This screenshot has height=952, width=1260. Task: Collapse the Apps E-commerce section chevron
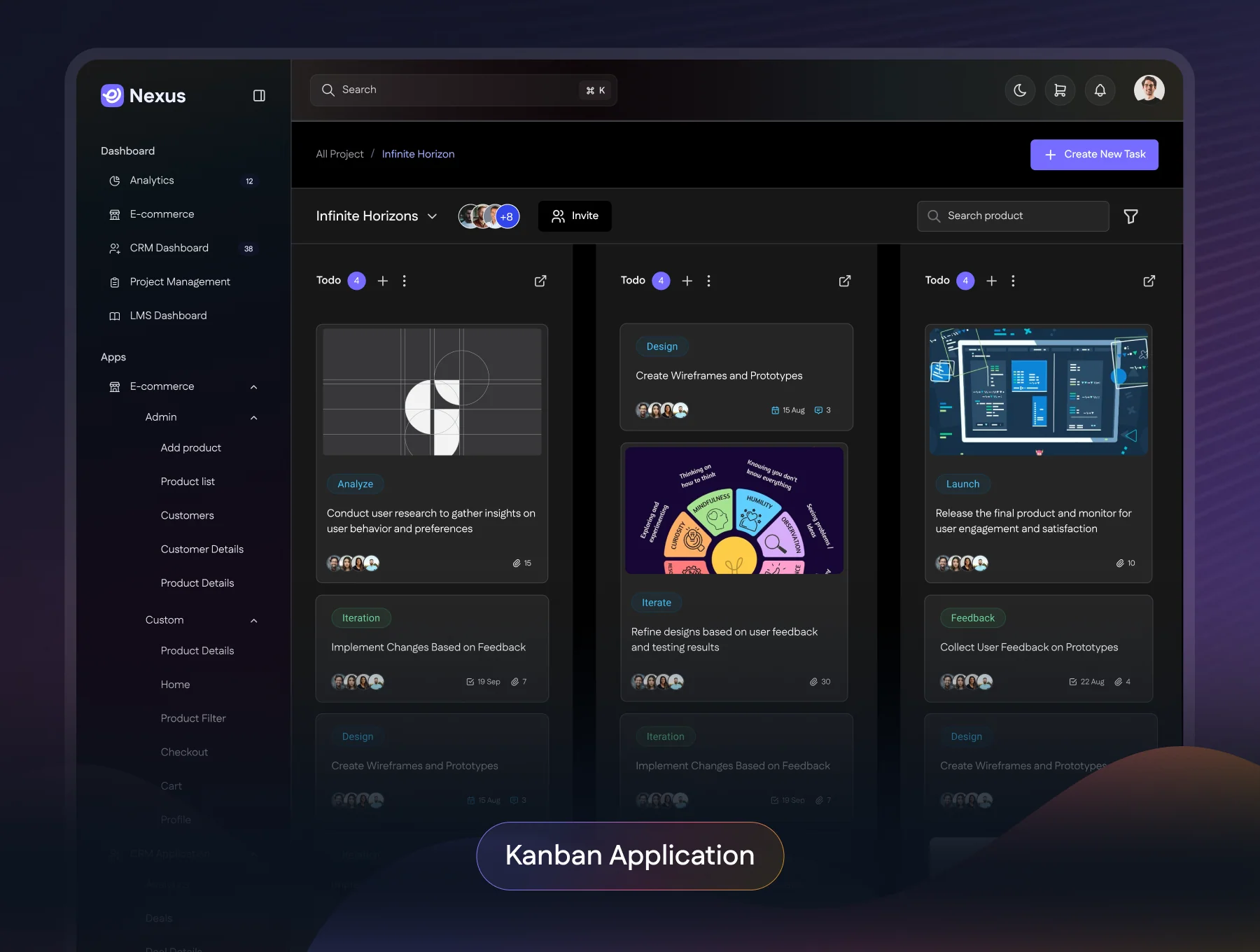pyautogui.click(x=254, y=387)
